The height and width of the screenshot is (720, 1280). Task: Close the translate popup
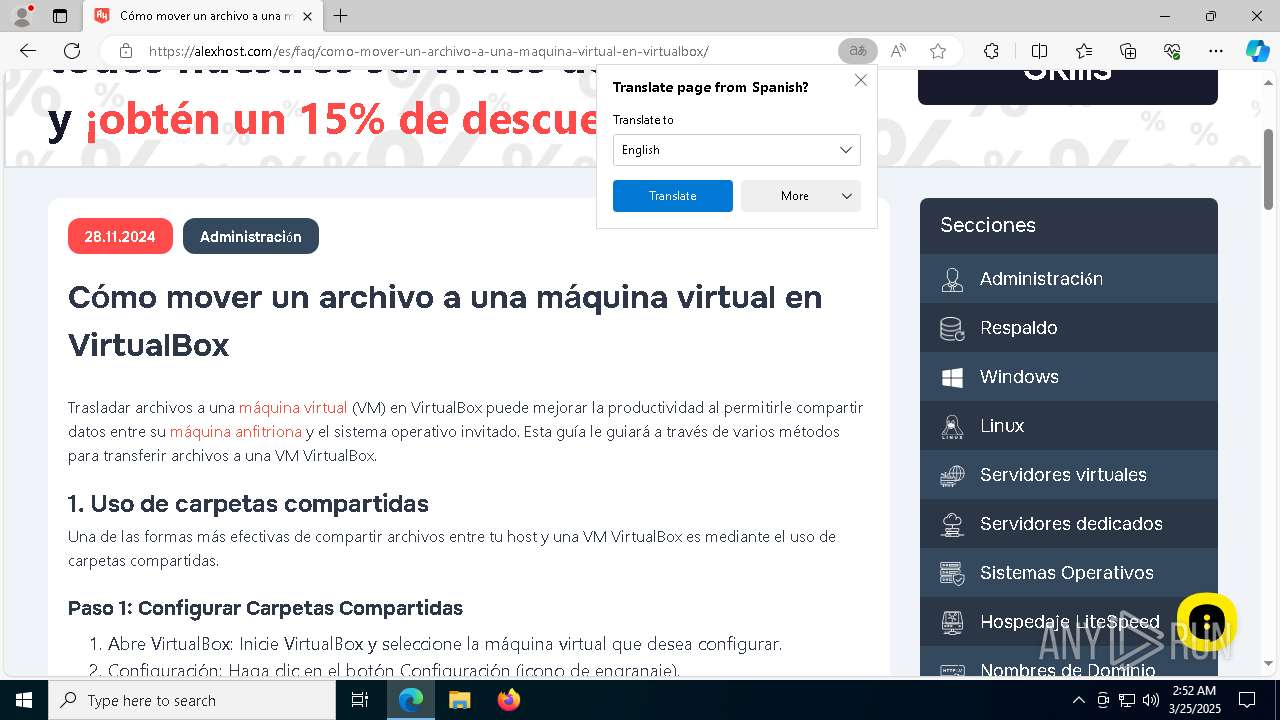(860, 80)
